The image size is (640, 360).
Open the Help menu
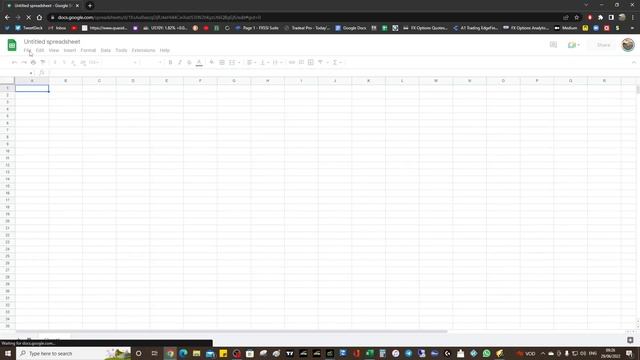(x=164, y=50)
